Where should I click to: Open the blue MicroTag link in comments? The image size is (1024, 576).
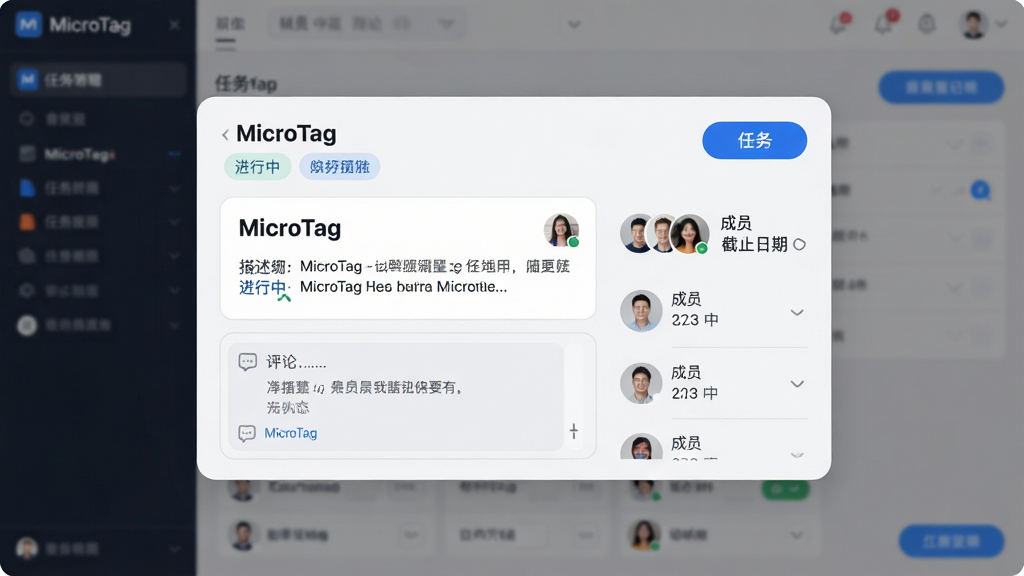(x=291, y=433)
